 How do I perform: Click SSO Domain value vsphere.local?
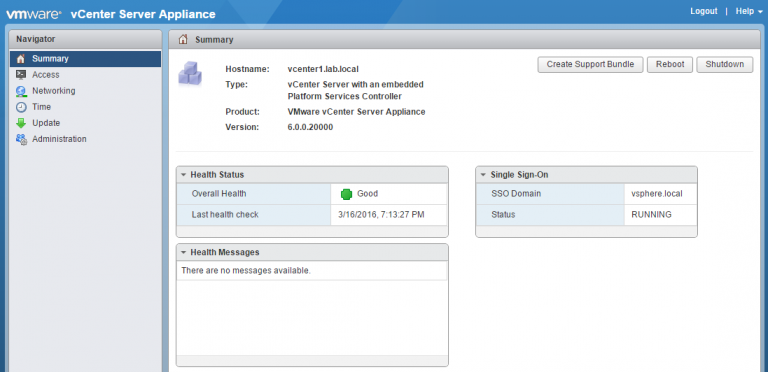(x=657, y=194)
